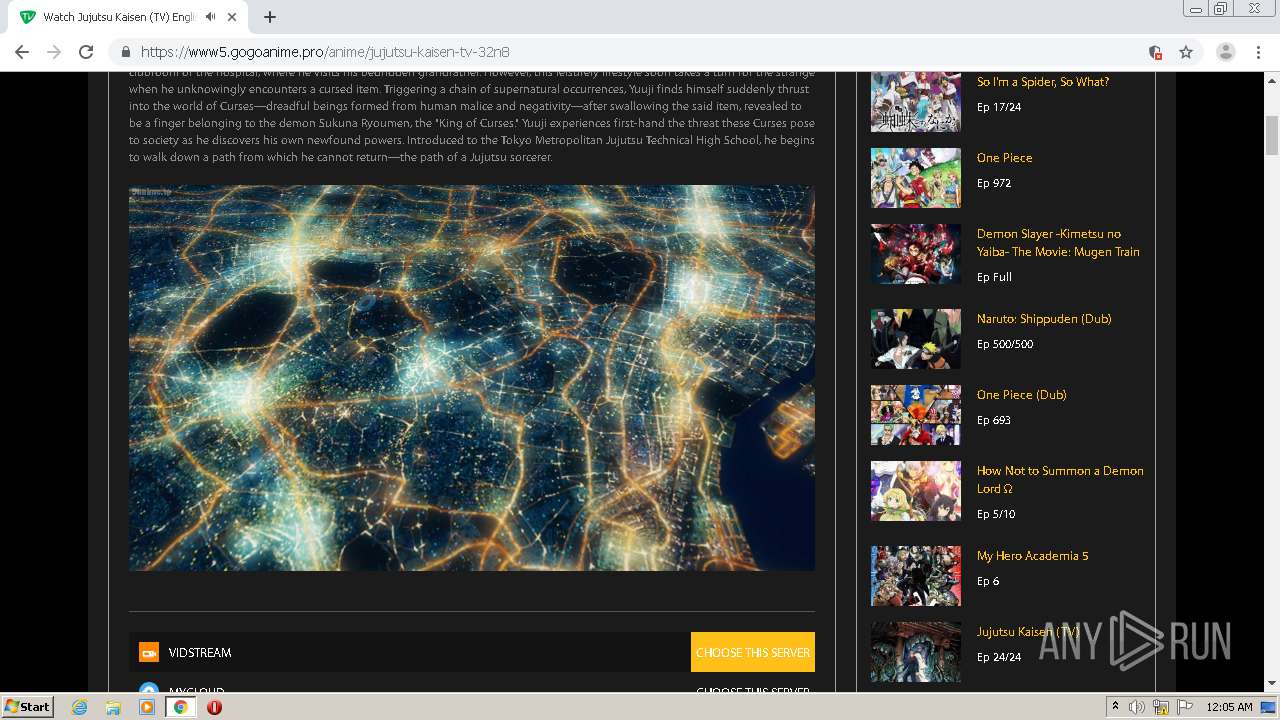Click the Naruto Shippuden thumbnail
1280x720 pixels.
[916, 339]
